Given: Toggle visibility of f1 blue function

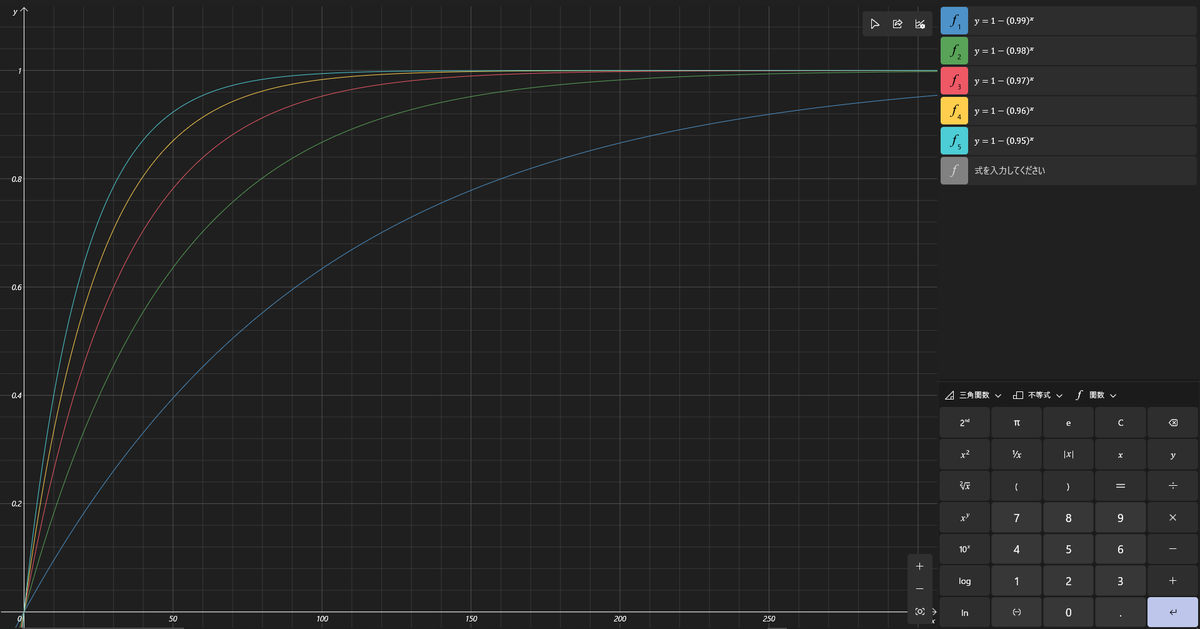Looking at the screenshot, I should click(954, 21).
